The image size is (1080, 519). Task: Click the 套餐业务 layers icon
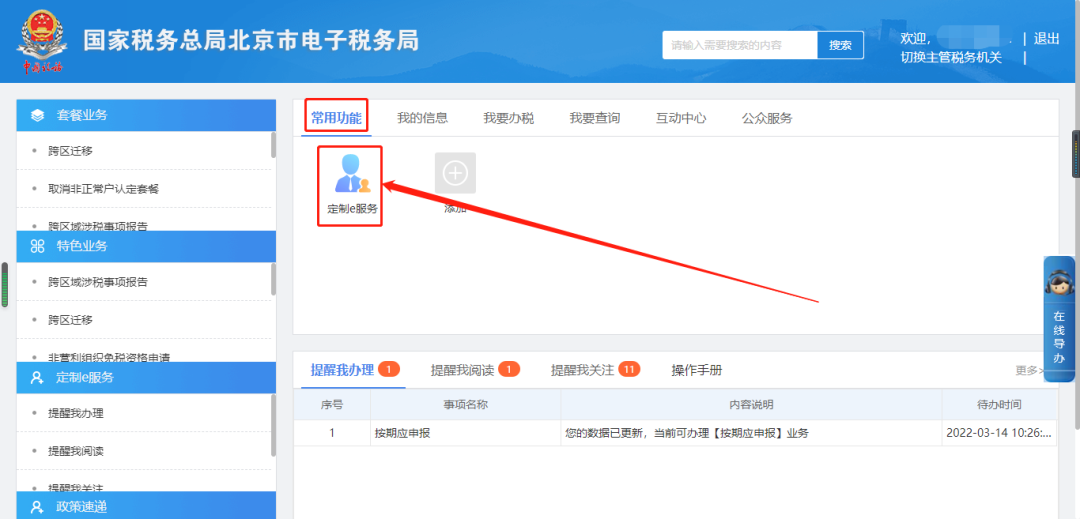pyautogui.click(x=37, y=115)
